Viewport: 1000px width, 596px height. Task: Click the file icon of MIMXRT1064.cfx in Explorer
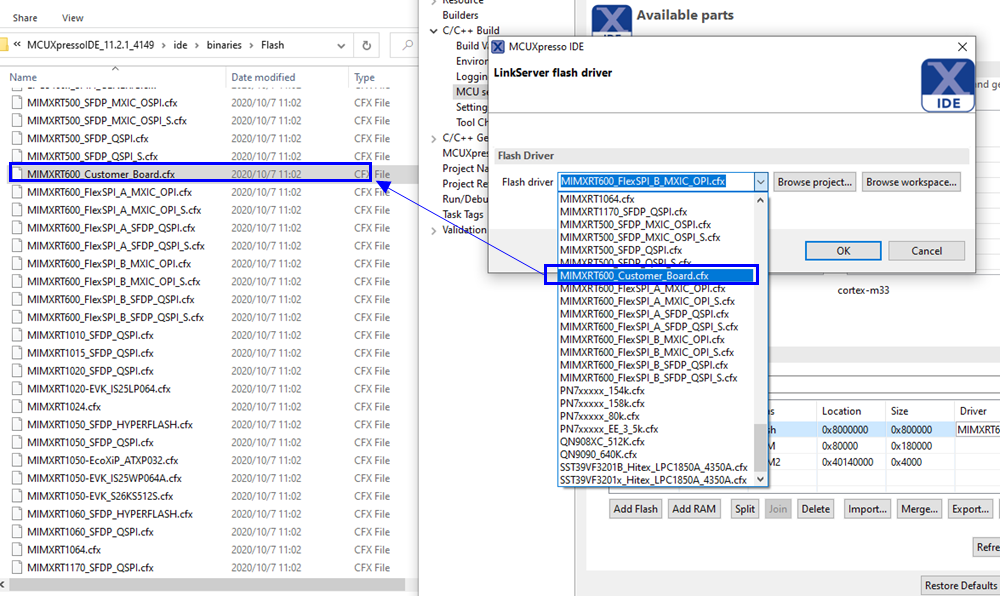(x=17, y=549)
